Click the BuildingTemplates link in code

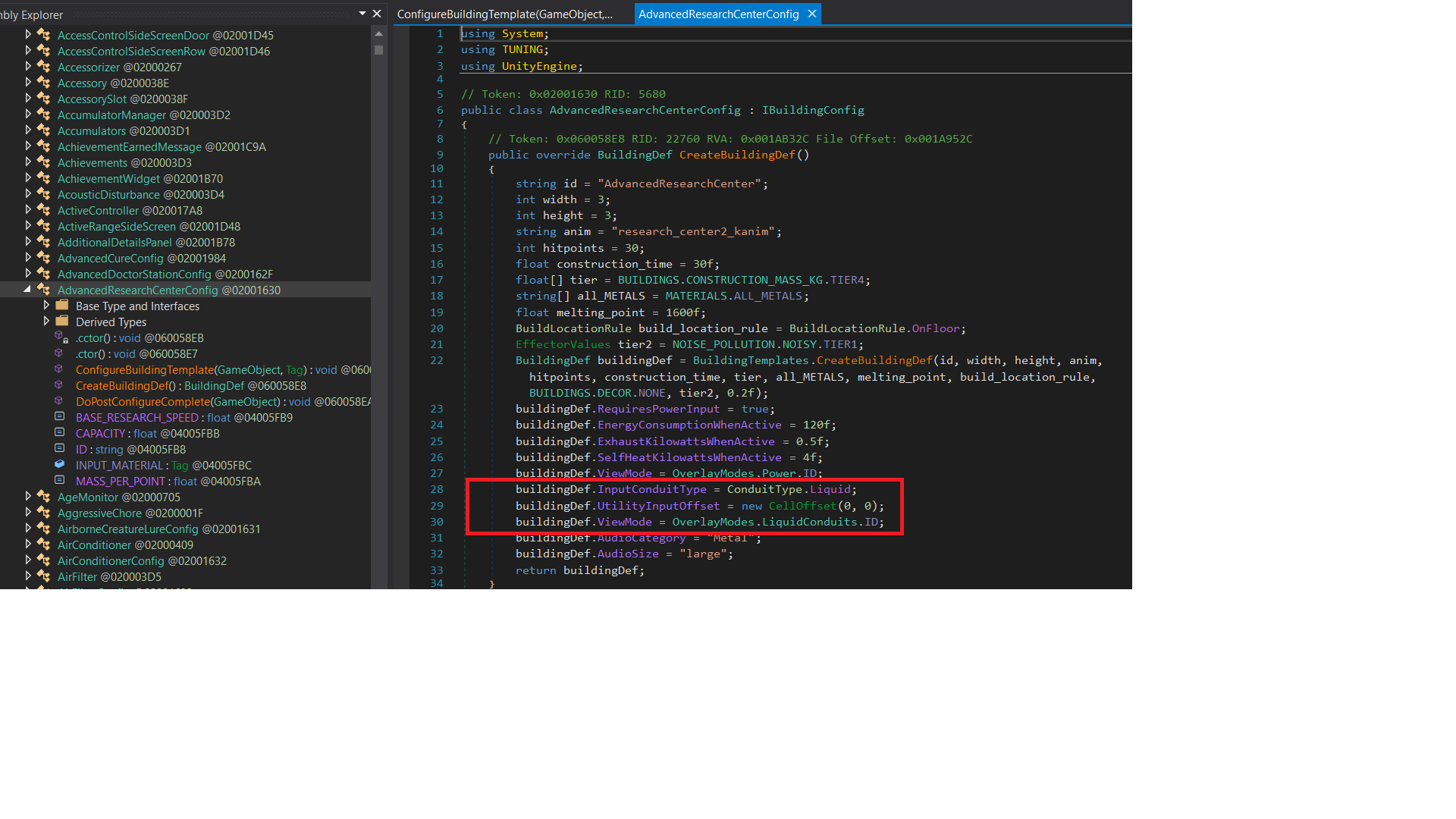coord(750,360)
